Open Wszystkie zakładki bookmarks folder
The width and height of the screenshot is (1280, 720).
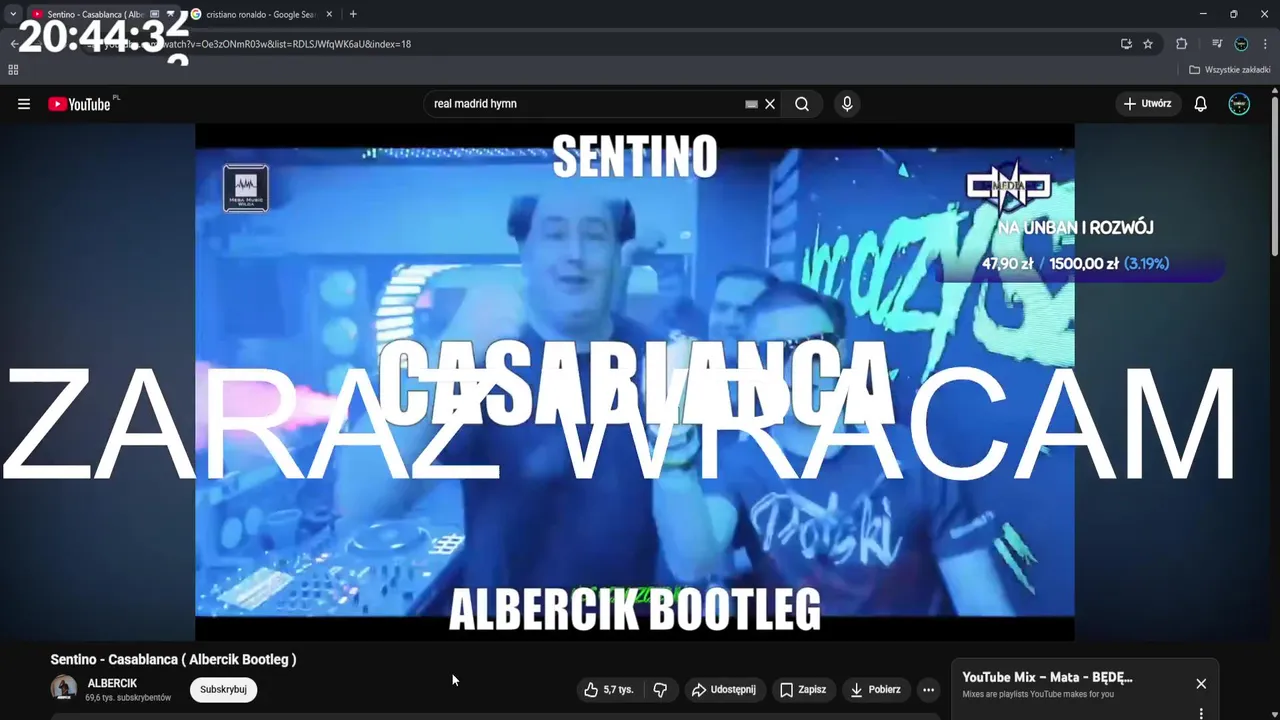1230,70
